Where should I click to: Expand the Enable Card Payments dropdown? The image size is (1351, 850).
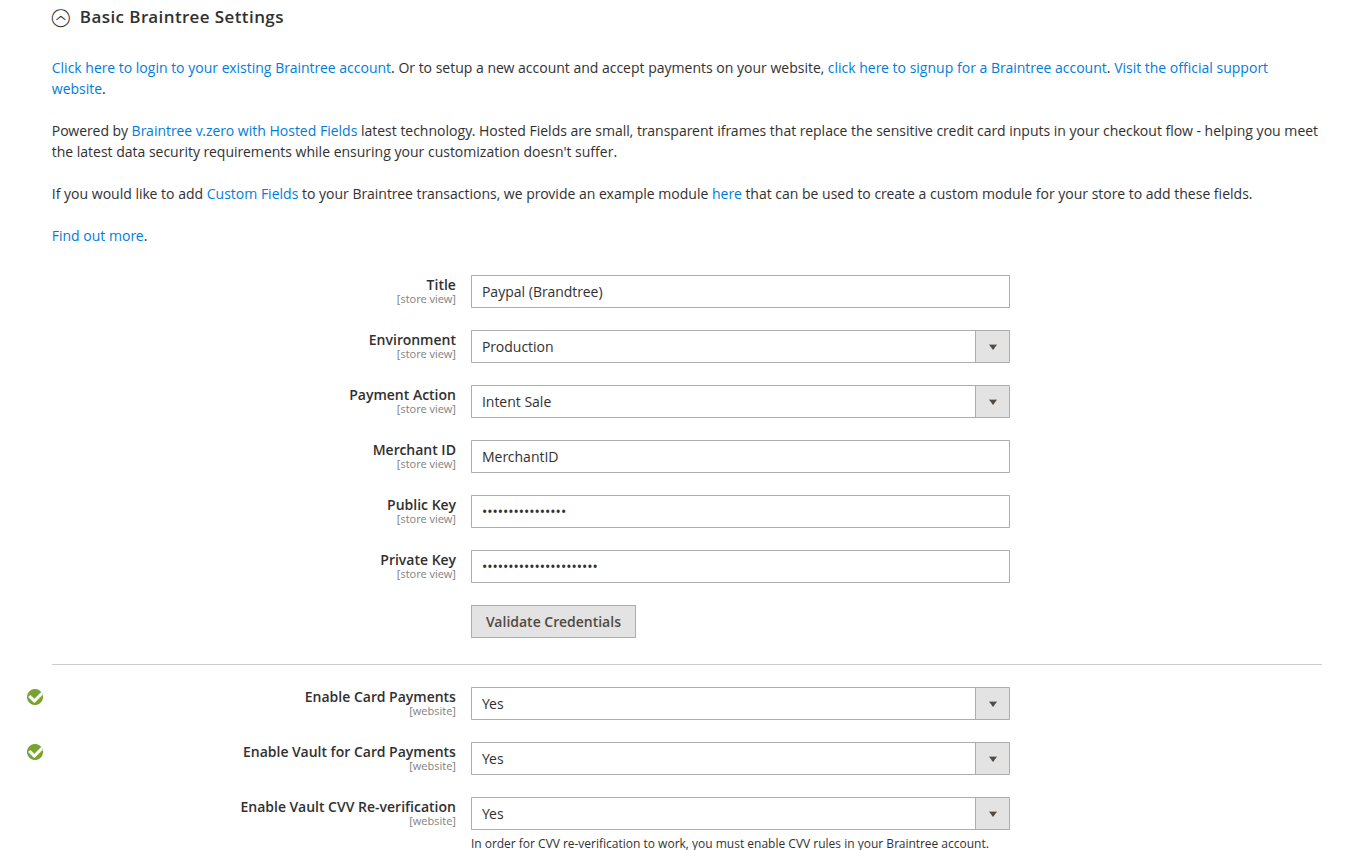739,704
